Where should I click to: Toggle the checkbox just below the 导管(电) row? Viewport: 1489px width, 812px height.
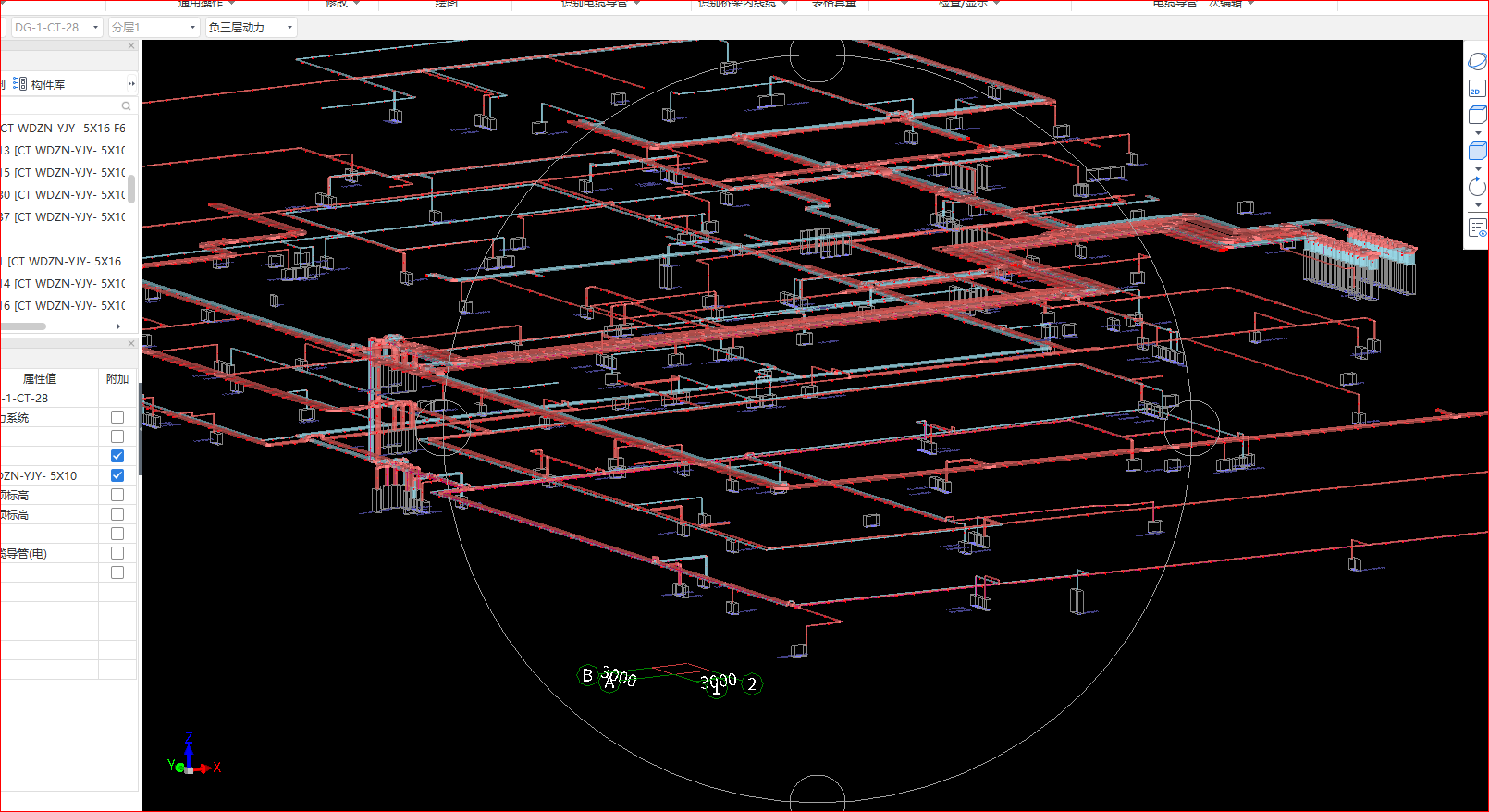pos(117,572)
